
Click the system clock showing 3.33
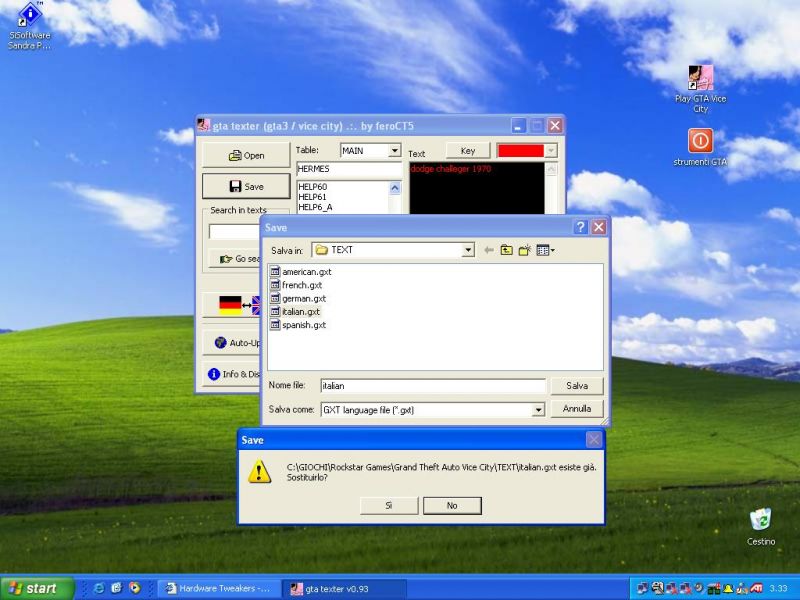[x=778, y=588]
